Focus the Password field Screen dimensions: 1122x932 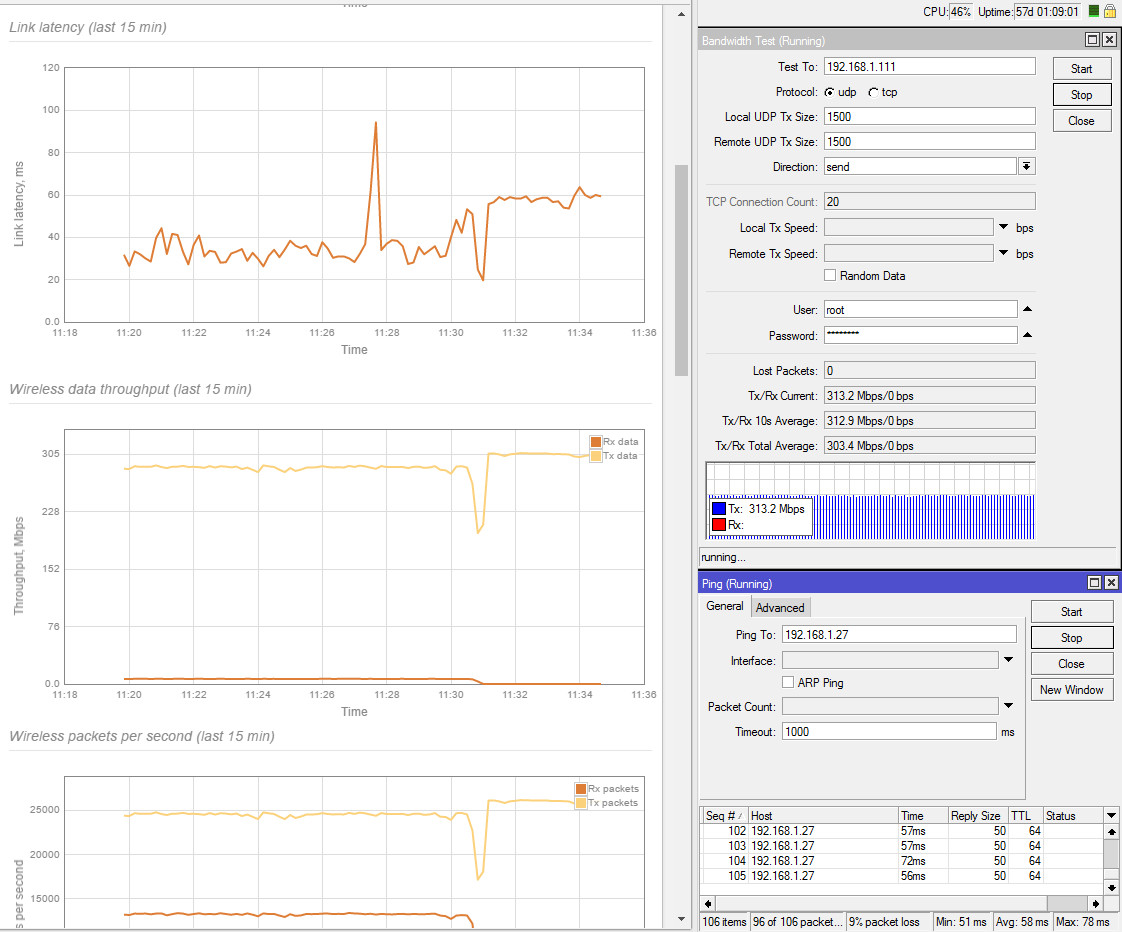point(920,335)
